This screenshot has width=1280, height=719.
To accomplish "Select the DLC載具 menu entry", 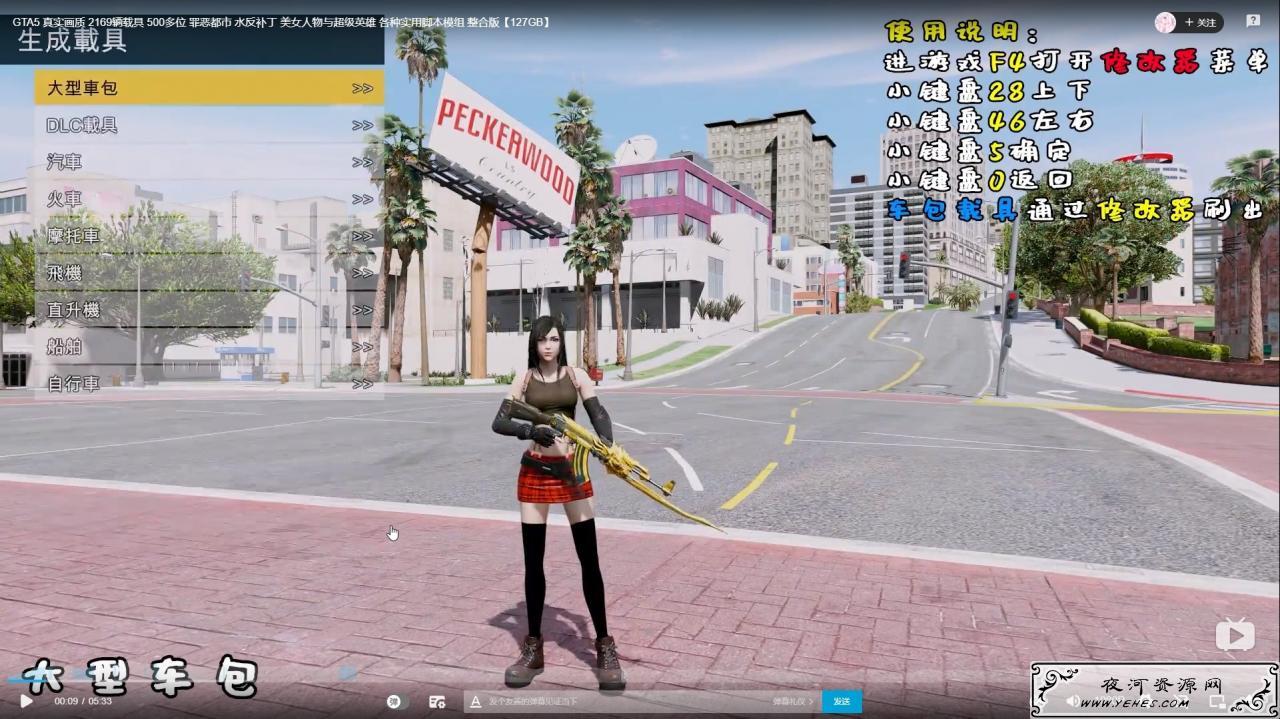I will [x=210, y=125].
